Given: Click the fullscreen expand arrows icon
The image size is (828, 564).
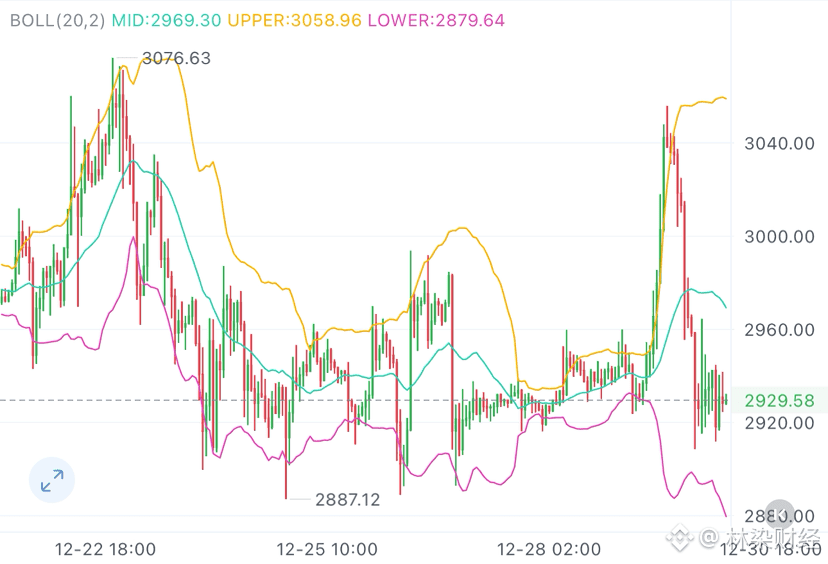Looking at the screenshot, I should pyautogui.click(x=52, y=480).
